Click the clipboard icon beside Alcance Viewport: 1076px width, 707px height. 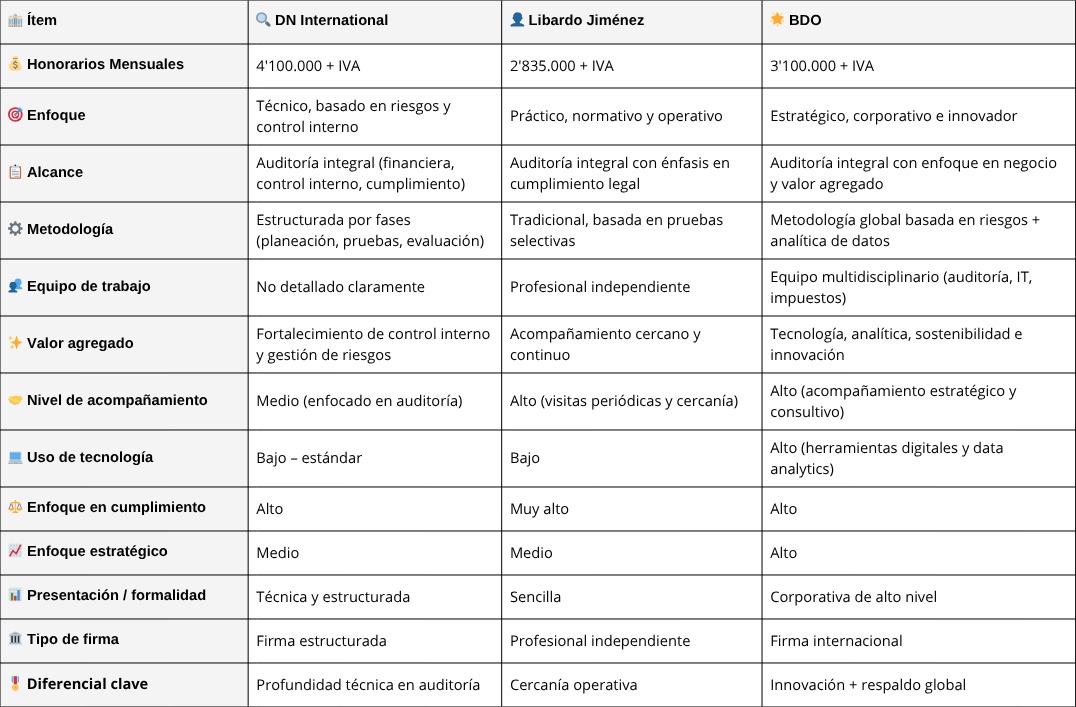point(15,172)
